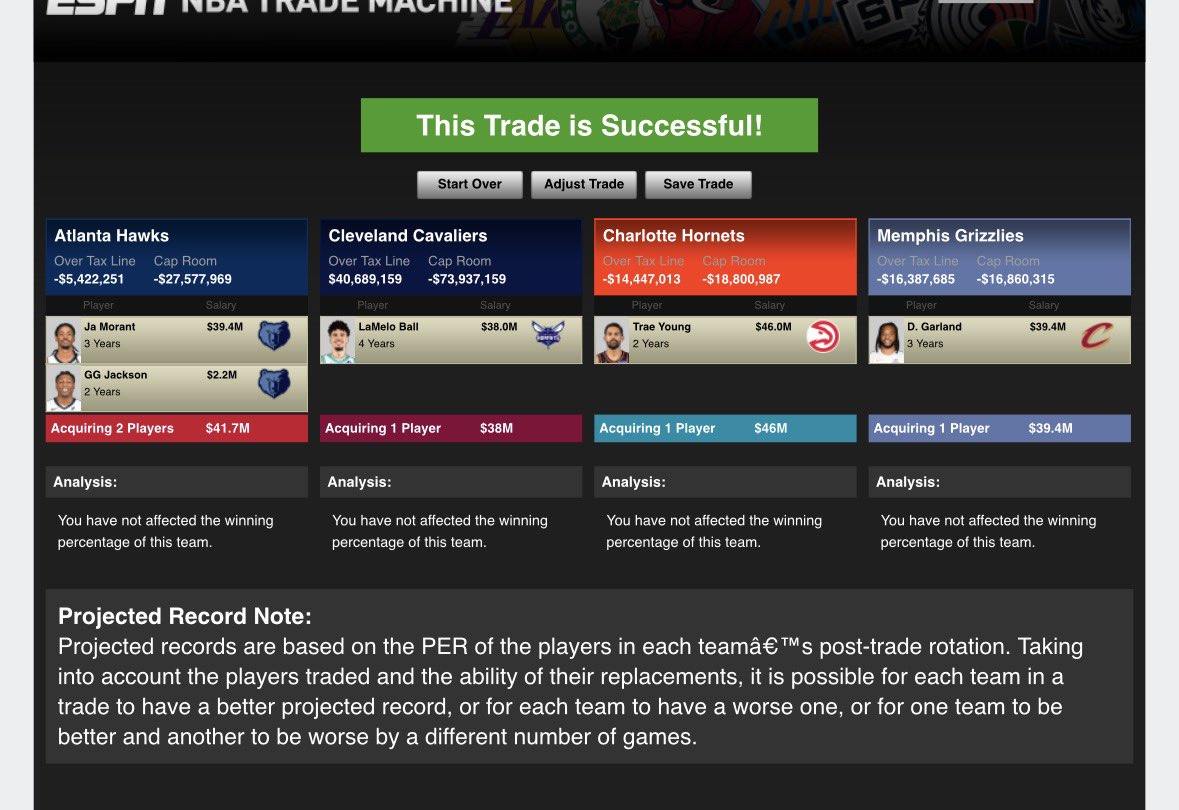Click the This Trade is Successful banner
Screen dimensions: 1179x810
pyautogui.click(x=590, y=125)
